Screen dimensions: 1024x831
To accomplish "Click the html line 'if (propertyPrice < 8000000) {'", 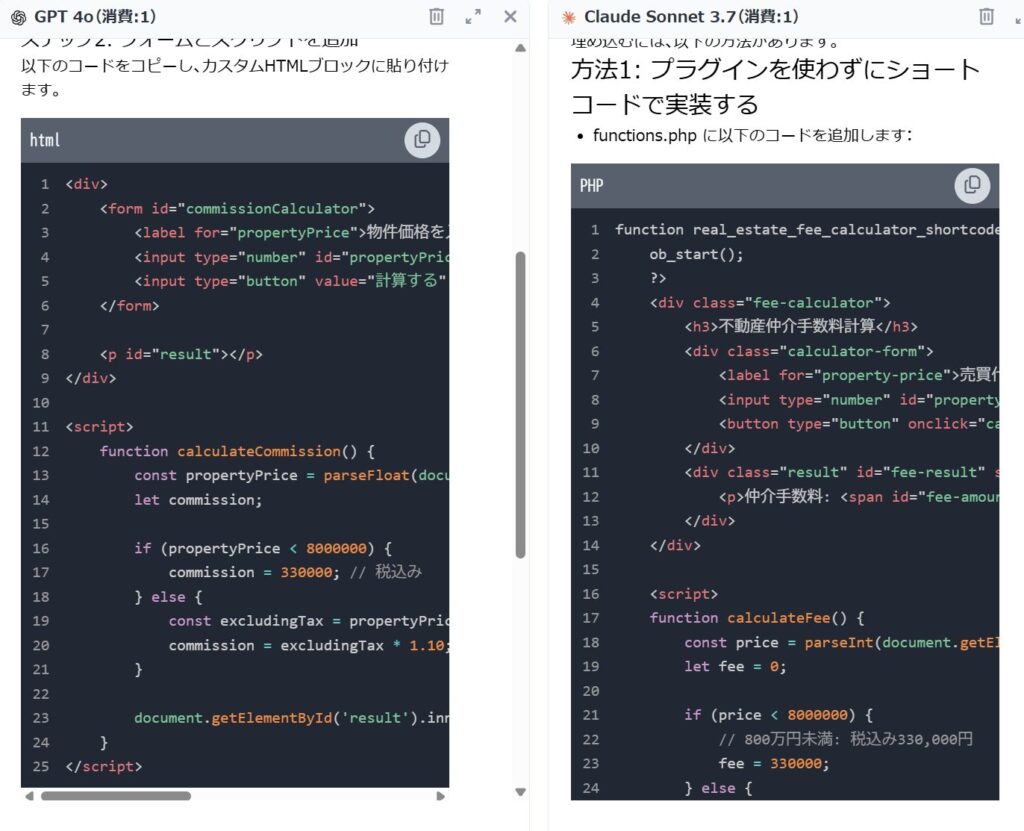I will point(263,548).
